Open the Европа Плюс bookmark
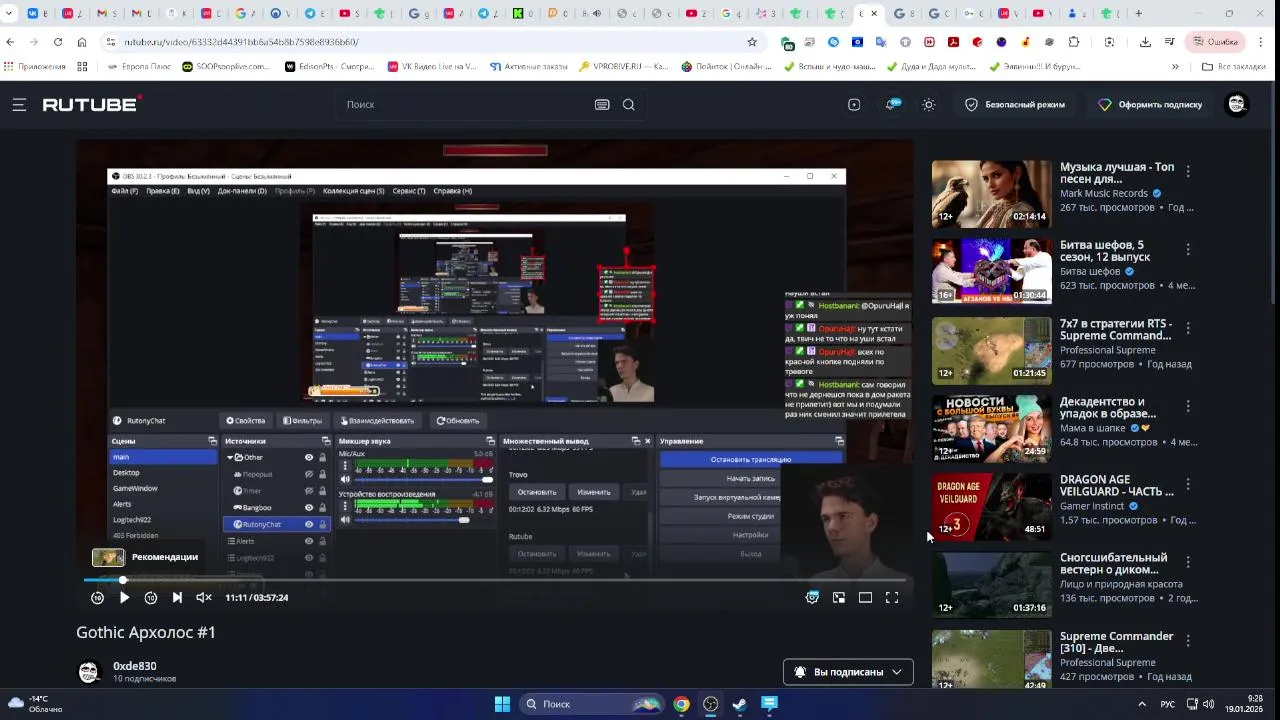The width and height of the screenshot is (1280, 720). click(x=138, y=67)
